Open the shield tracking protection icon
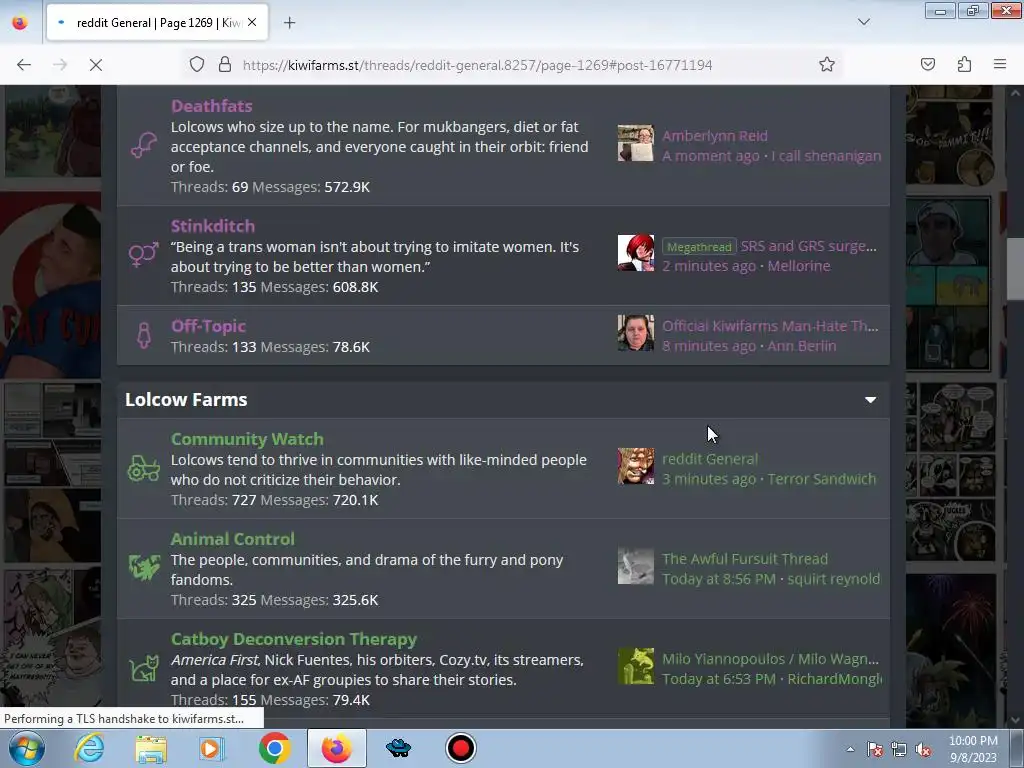This screenshot has width=1024, height=768. tap(197, 65)
